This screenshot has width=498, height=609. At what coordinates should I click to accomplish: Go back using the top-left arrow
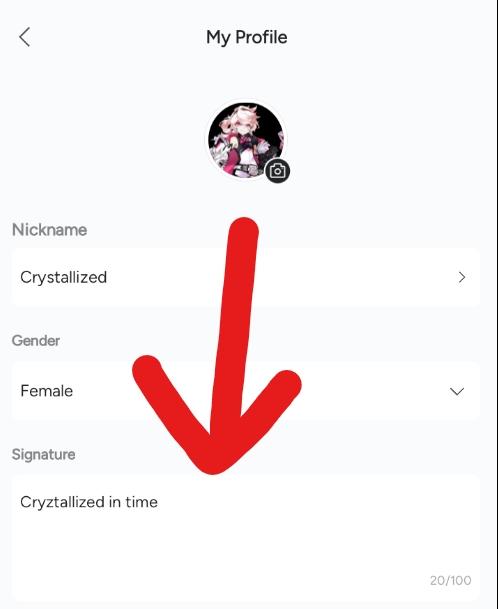pos(24,37)
